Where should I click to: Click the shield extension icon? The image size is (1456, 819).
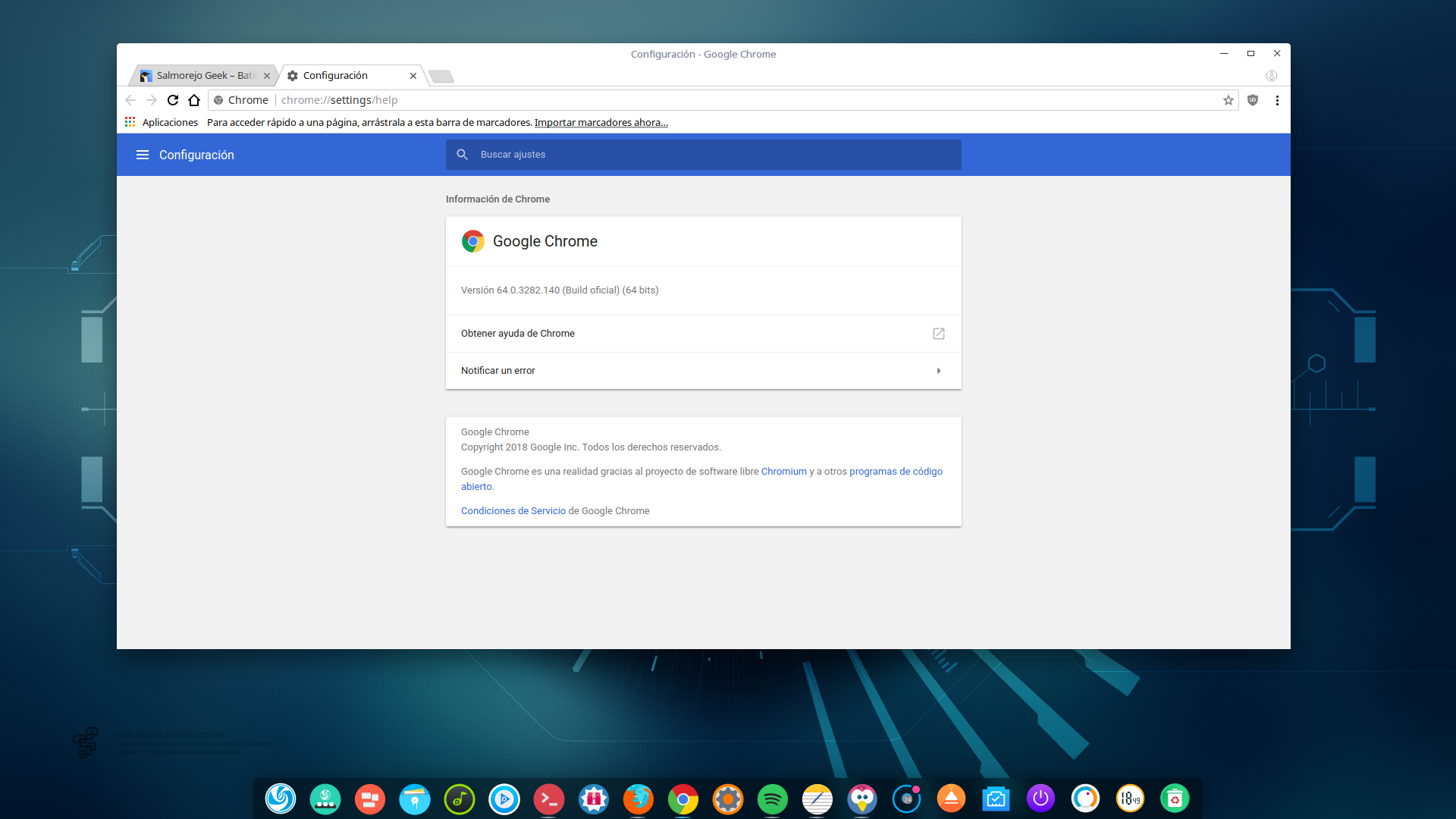click(x=1253, y=100)
